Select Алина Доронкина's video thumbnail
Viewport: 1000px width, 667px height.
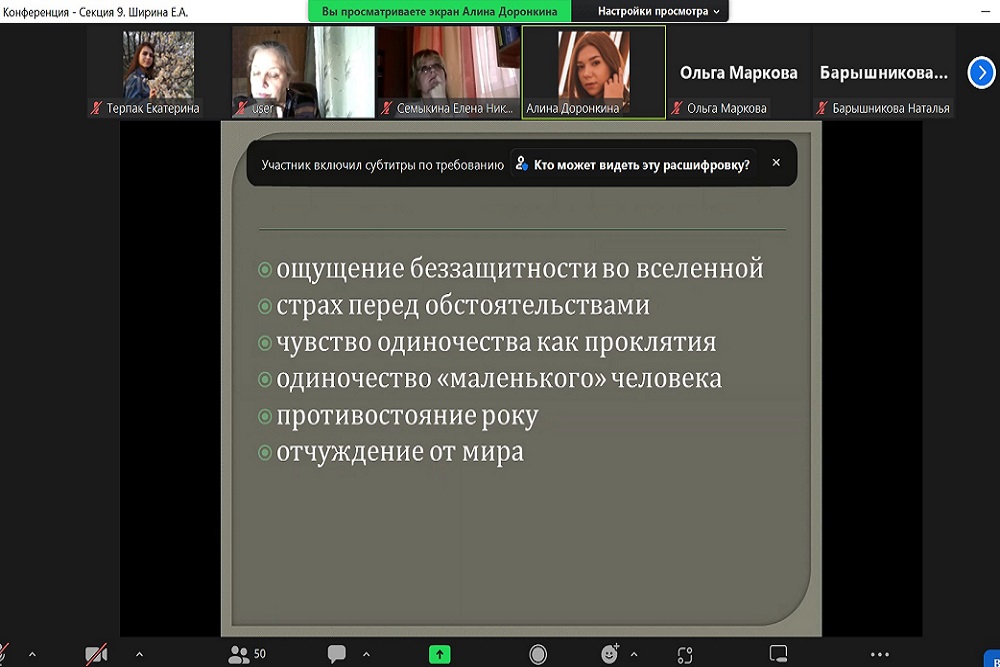tap(594, 68)
